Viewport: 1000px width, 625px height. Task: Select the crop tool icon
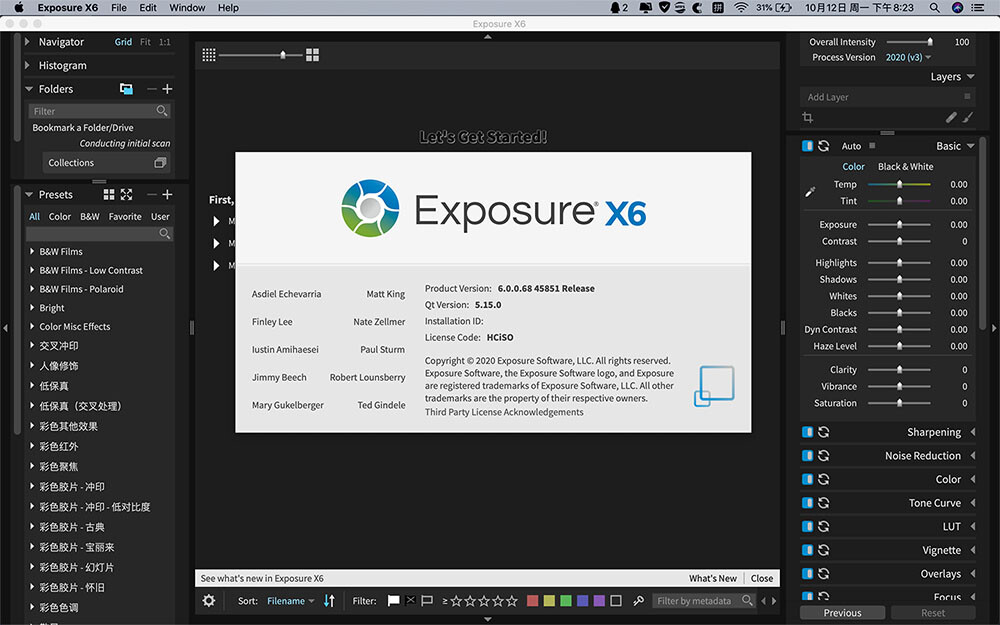pyautogui.click(x=807, y=117)
